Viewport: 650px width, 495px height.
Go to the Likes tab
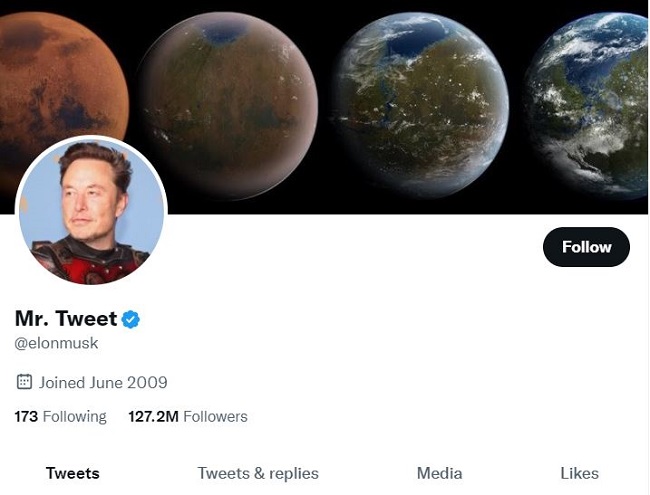click(579, 473)
